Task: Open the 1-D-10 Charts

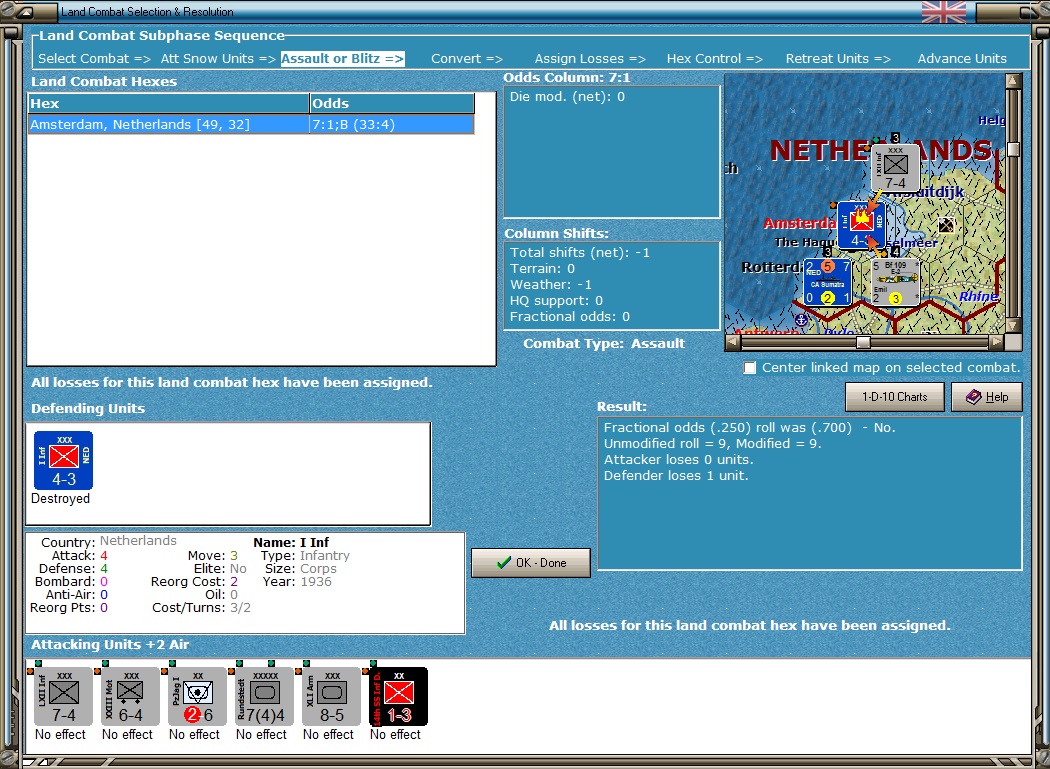Action: (895, 397)
